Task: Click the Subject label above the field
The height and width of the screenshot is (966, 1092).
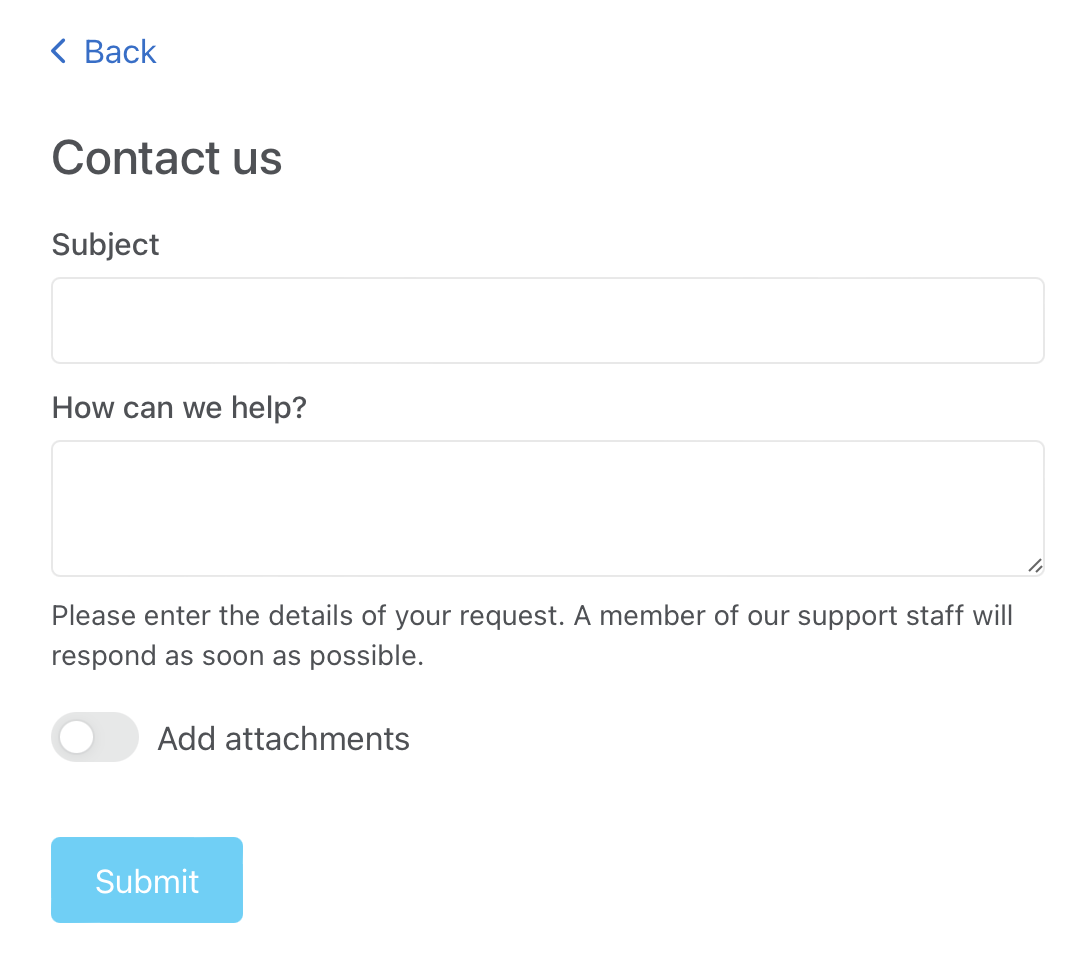Action: tap(105, 244)
